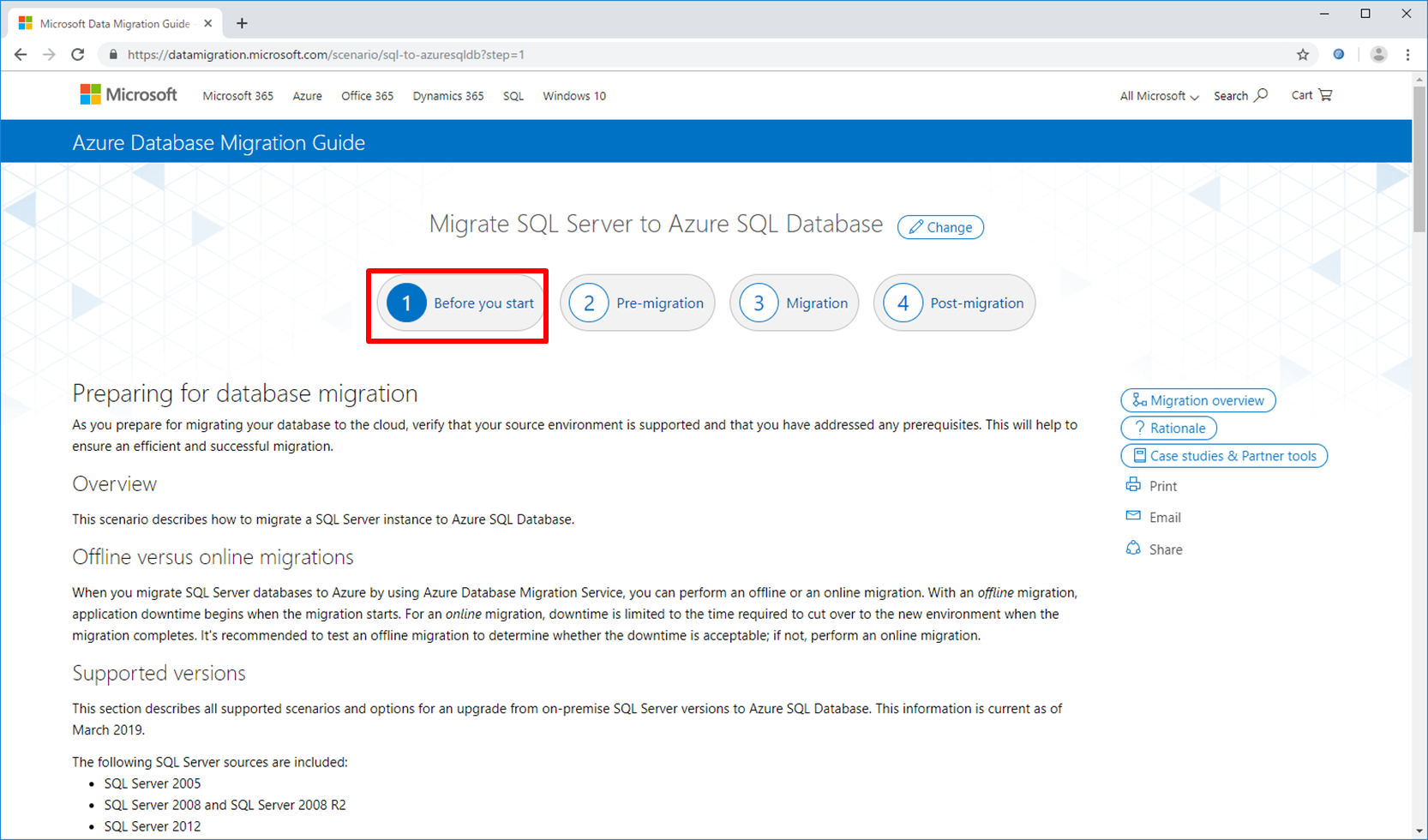
Task: Open the Microsoft 365 nav item
Action: coord(238,96)
